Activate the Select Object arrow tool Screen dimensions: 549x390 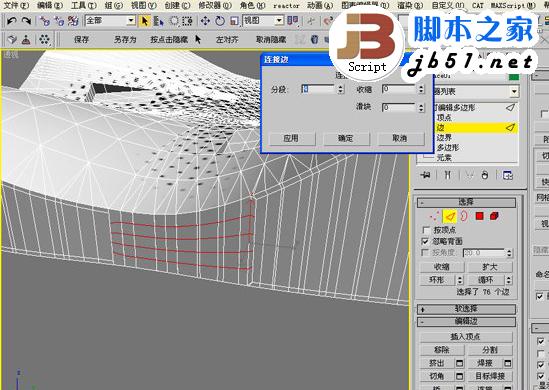coord(144,21)
